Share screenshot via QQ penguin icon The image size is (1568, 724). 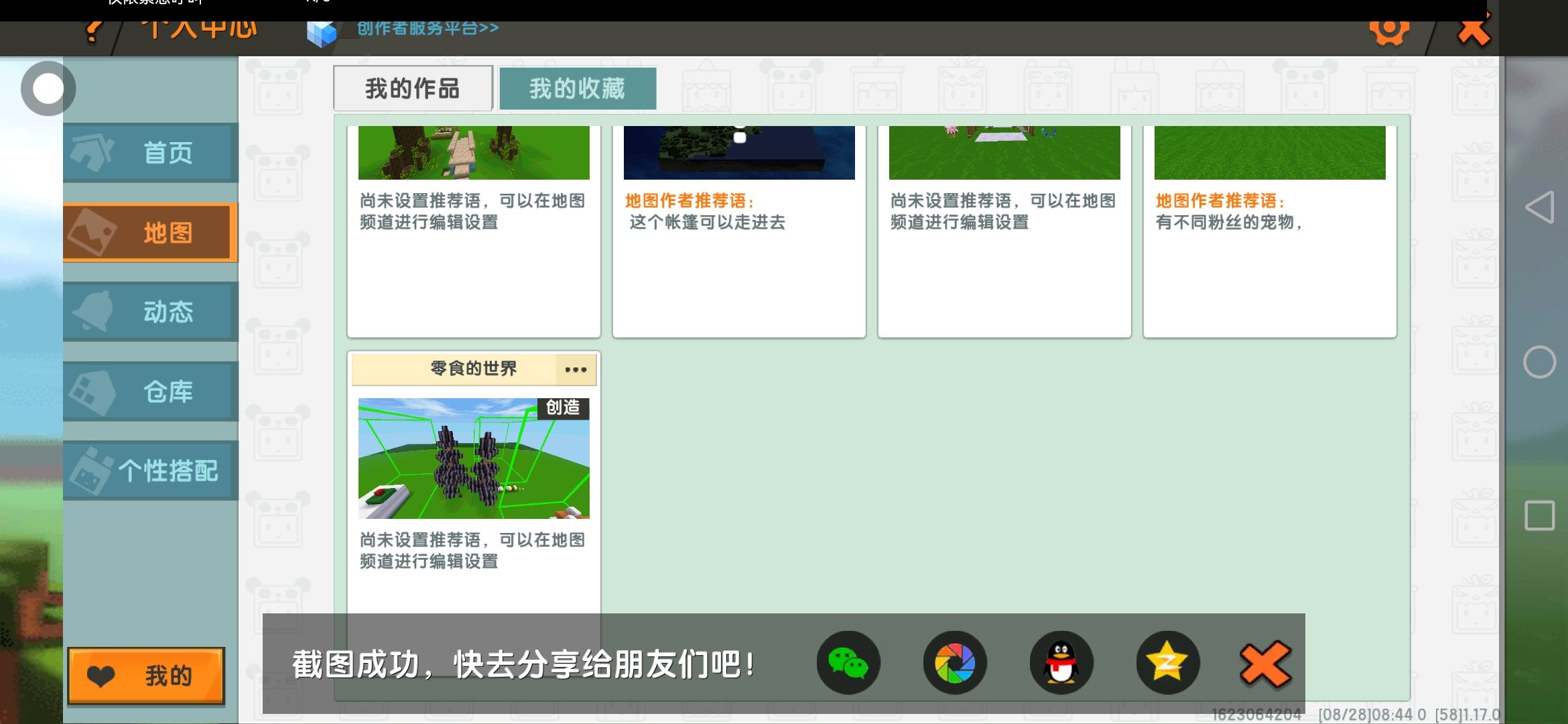(x=1061, y=663)
